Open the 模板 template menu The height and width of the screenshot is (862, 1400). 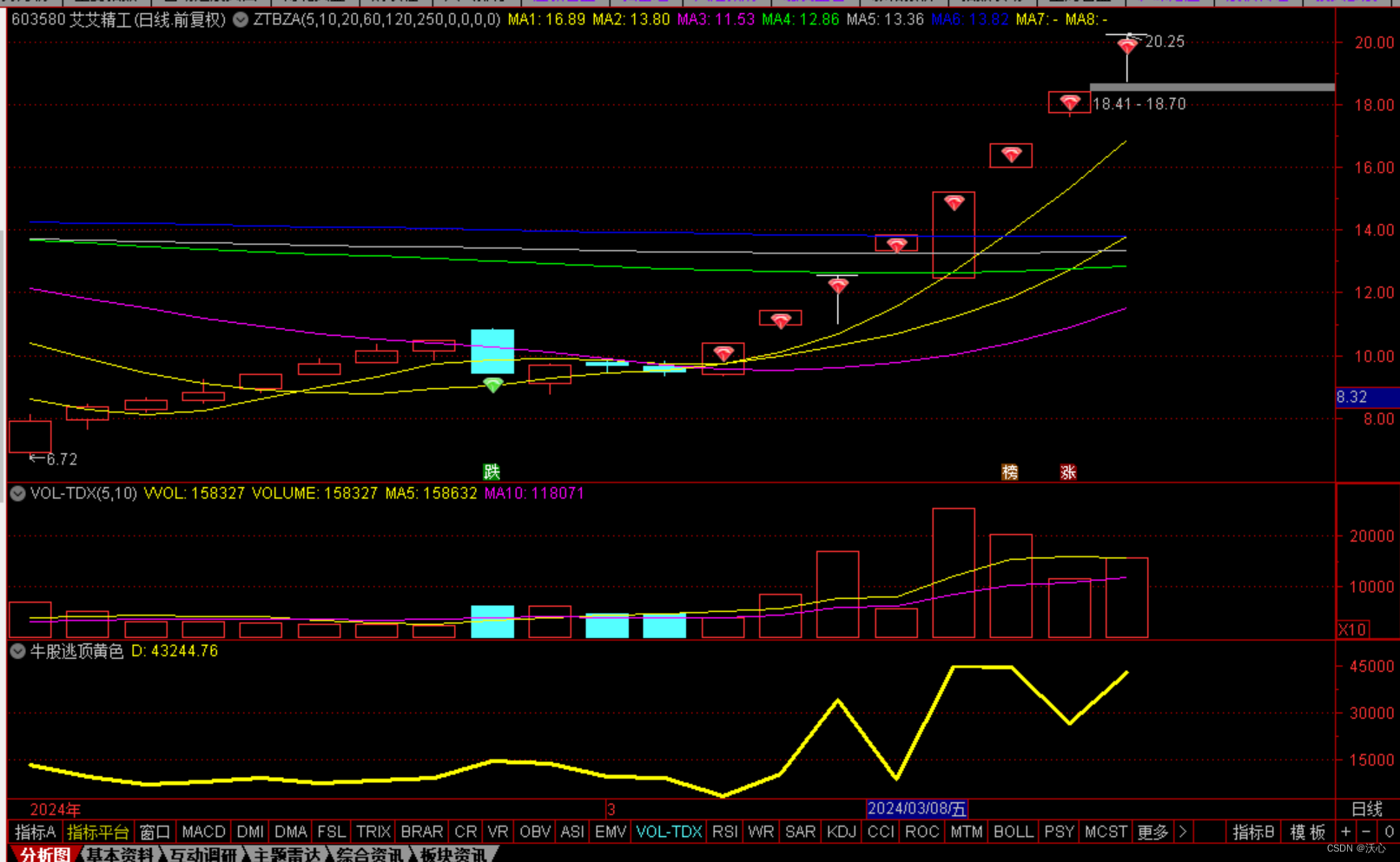coord(1308,832)
